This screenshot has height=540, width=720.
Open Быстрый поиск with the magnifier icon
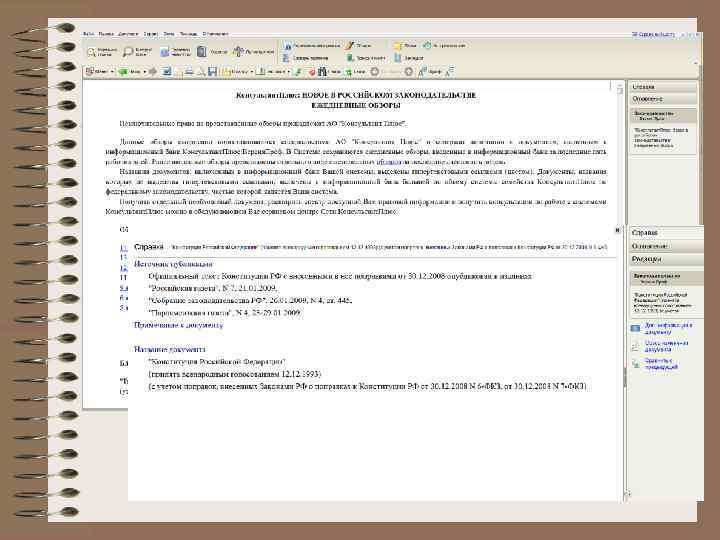click(137, 52)
